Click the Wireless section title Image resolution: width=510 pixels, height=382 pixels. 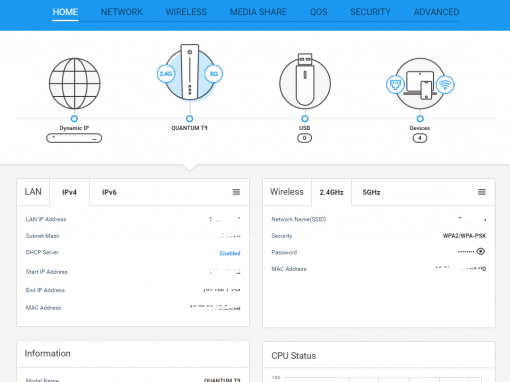[287, 192]
